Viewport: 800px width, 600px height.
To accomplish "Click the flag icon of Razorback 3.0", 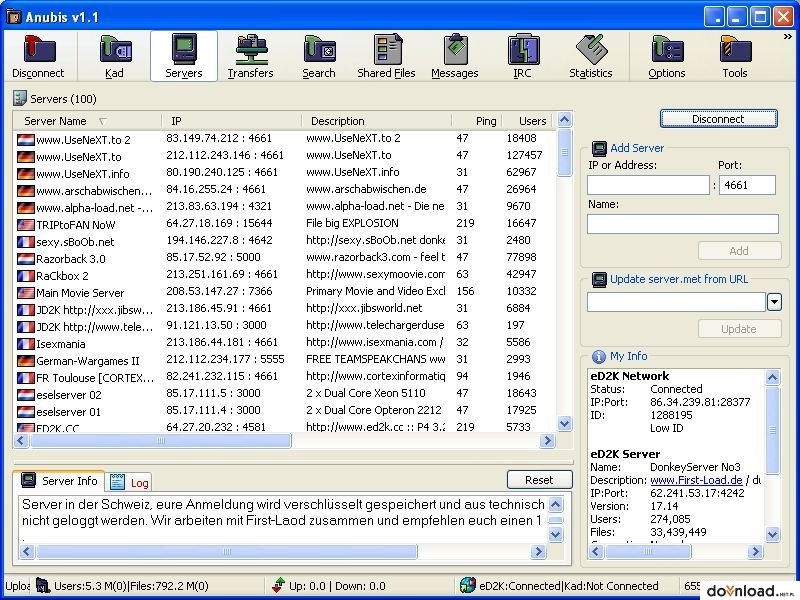I will [x=26, y=259].
